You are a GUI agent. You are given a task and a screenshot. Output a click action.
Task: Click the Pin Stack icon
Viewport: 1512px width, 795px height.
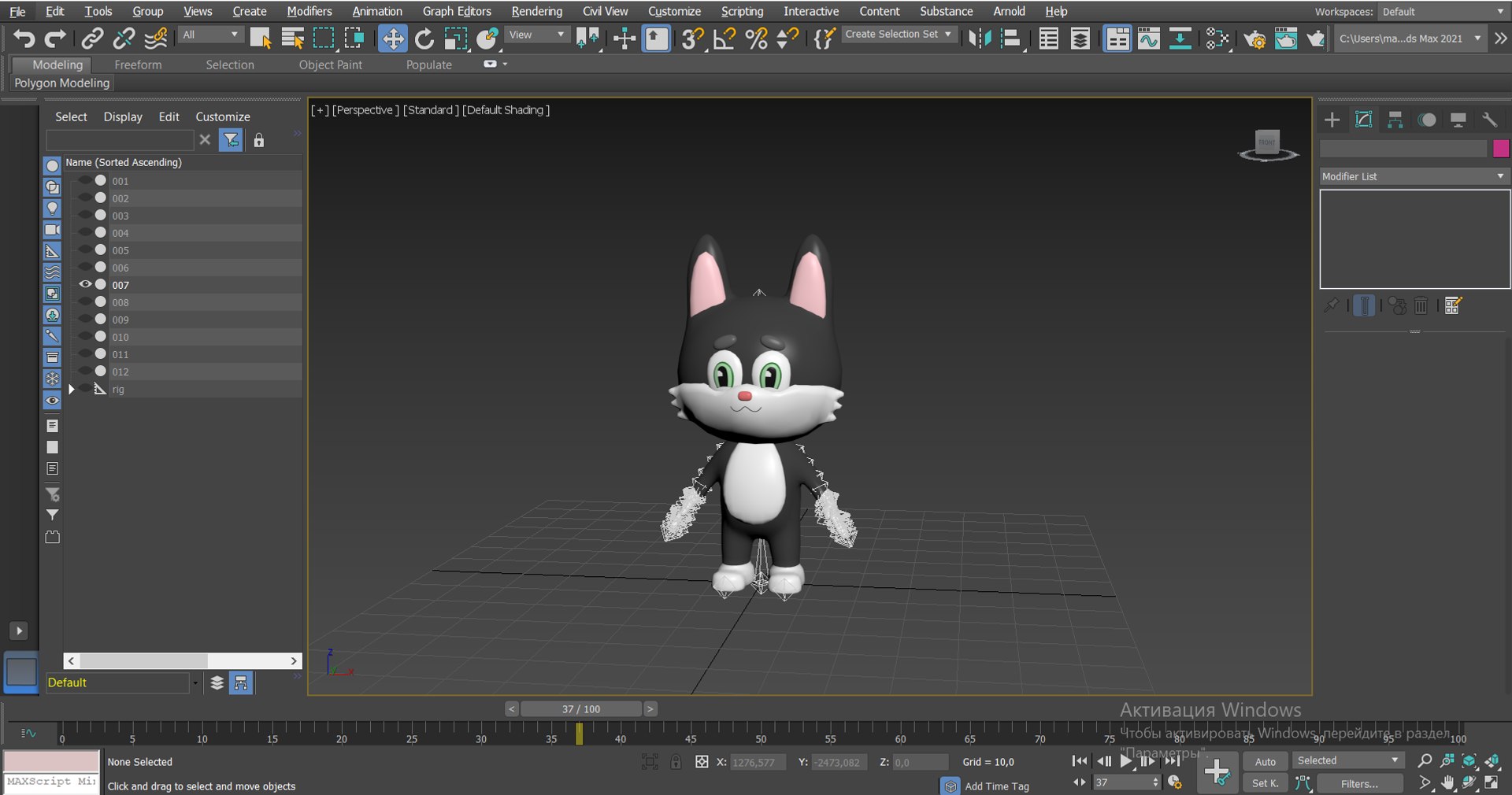(1332, 305)
